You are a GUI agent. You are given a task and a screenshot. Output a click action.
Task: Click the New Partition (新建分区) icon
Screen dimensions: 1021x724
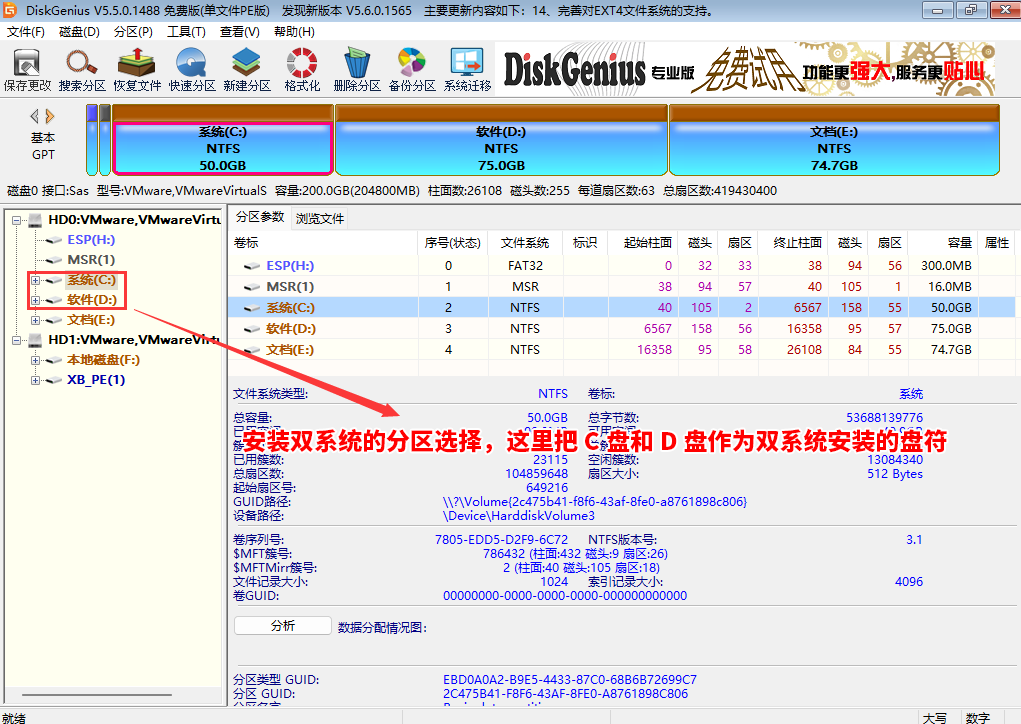tap(247, 69)
